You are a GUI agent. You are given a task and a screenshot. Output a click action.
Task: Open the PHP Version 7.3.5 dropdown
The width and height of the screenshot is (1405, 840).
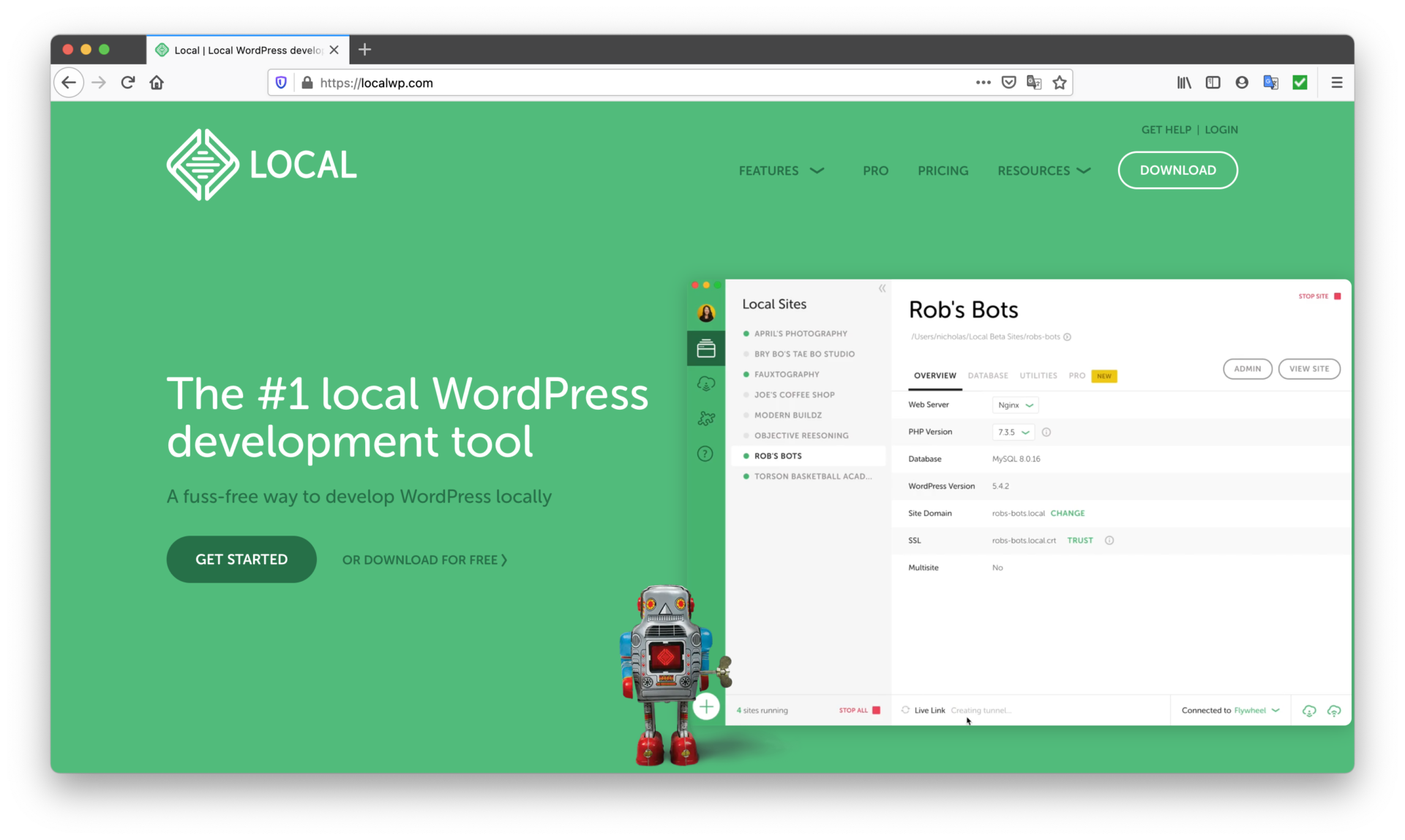pyautogui.click(x=1014, y=432)
